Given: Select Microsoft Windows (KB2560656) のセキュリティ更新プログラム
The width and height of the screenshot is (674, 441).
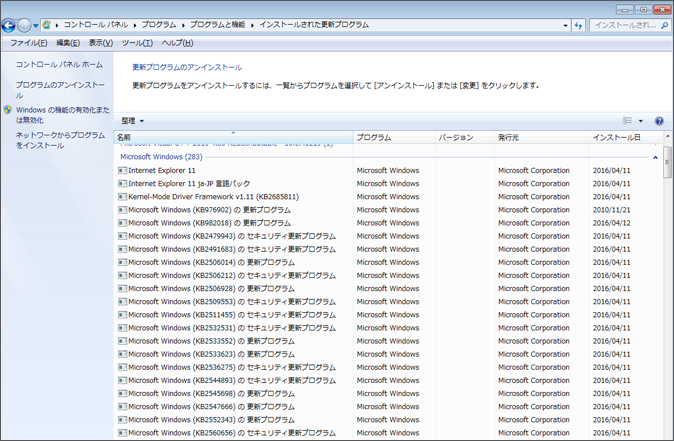Looking at the screenshot, I should pos(232,433).
